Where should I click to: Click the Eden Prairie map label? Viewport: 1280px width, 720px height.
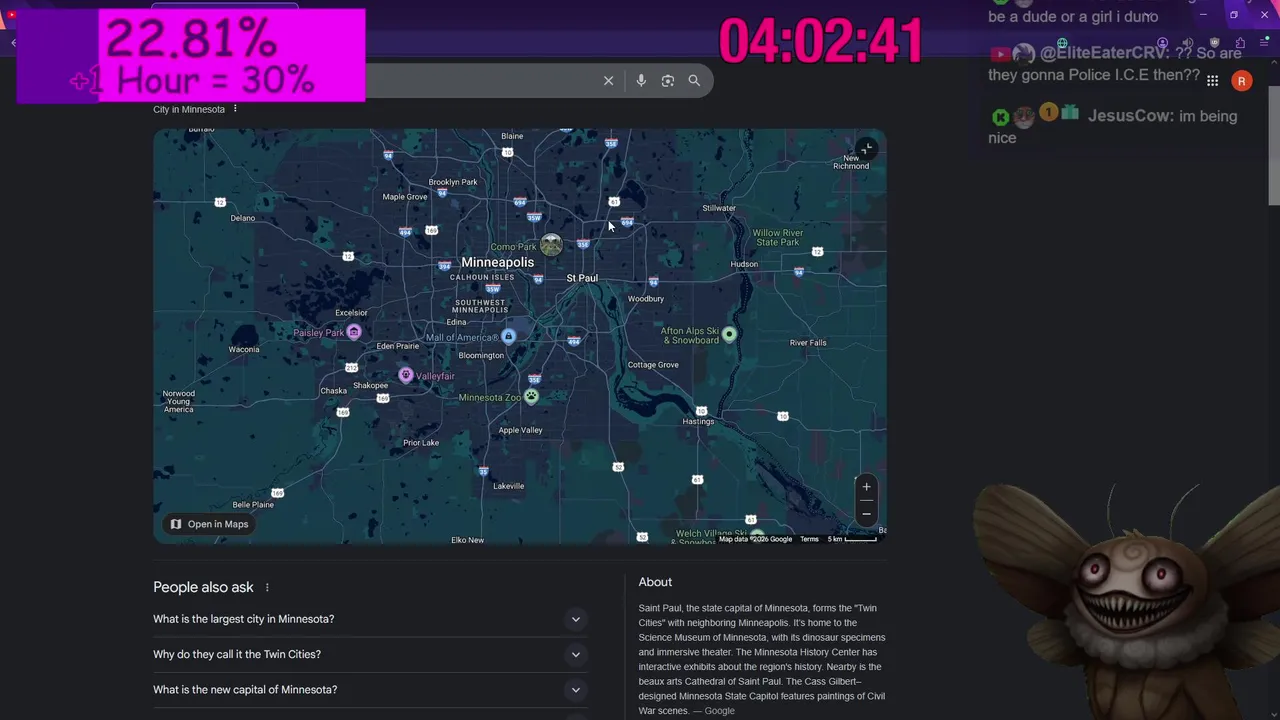[x=398, y=346]
